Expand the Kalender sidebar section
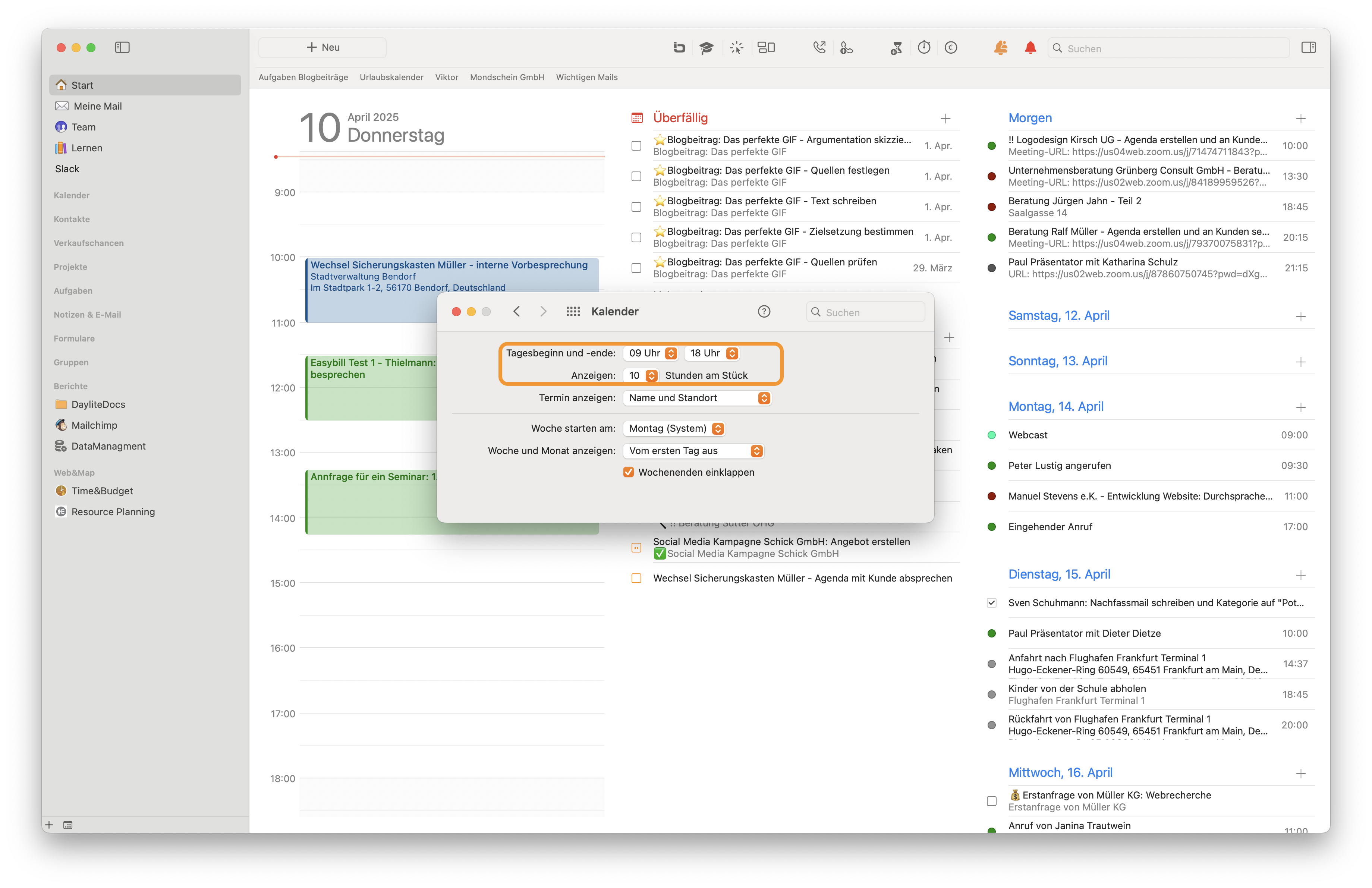Image resolution: width=1372 pixels, height=888 pixels. 72,195
